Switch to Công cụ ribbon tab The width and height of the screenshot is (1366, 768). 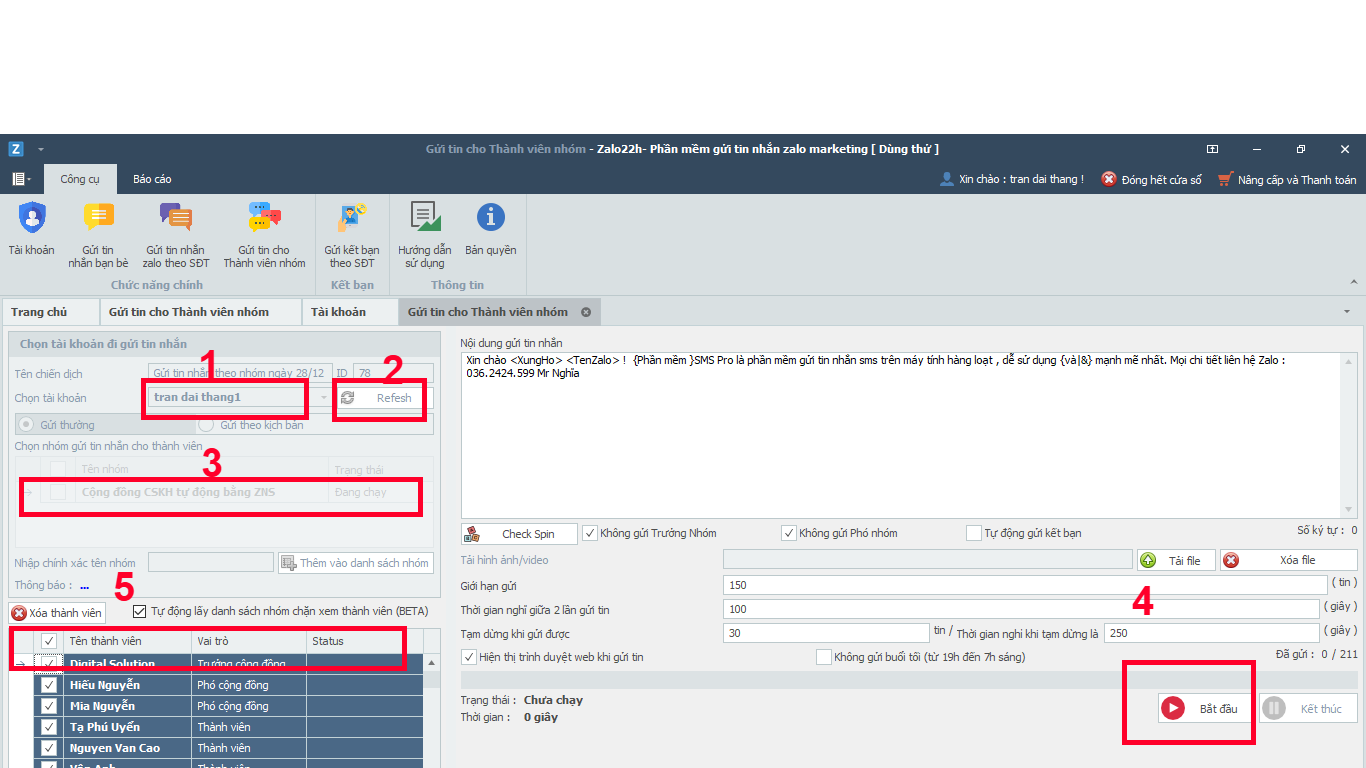point(80,179)
